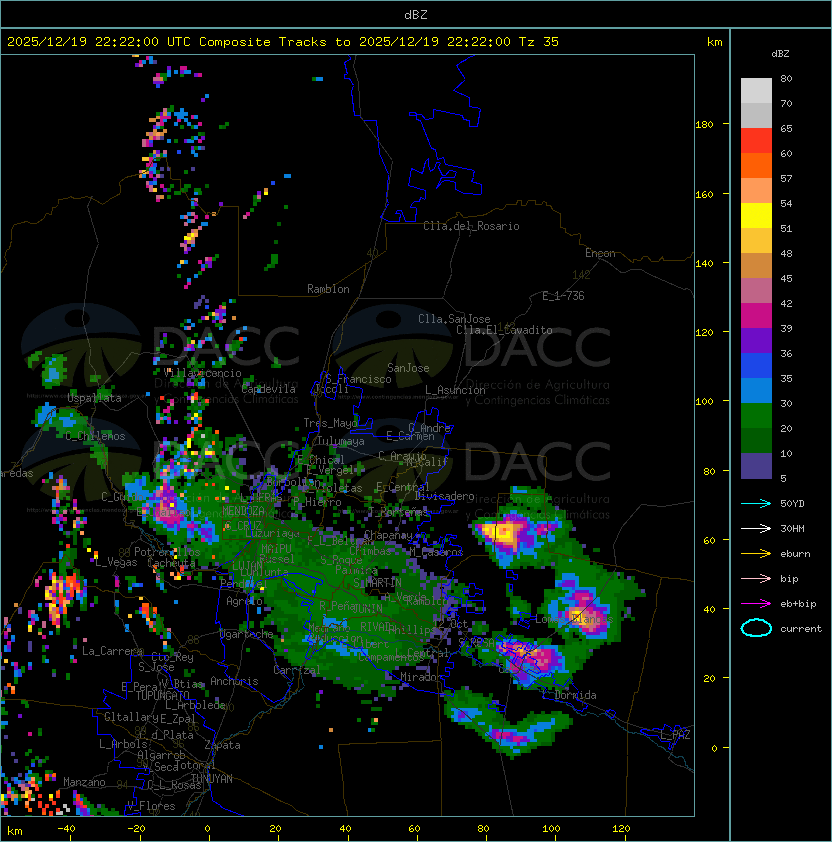Click the green 30 dBZ color swatch

point(756,416)
